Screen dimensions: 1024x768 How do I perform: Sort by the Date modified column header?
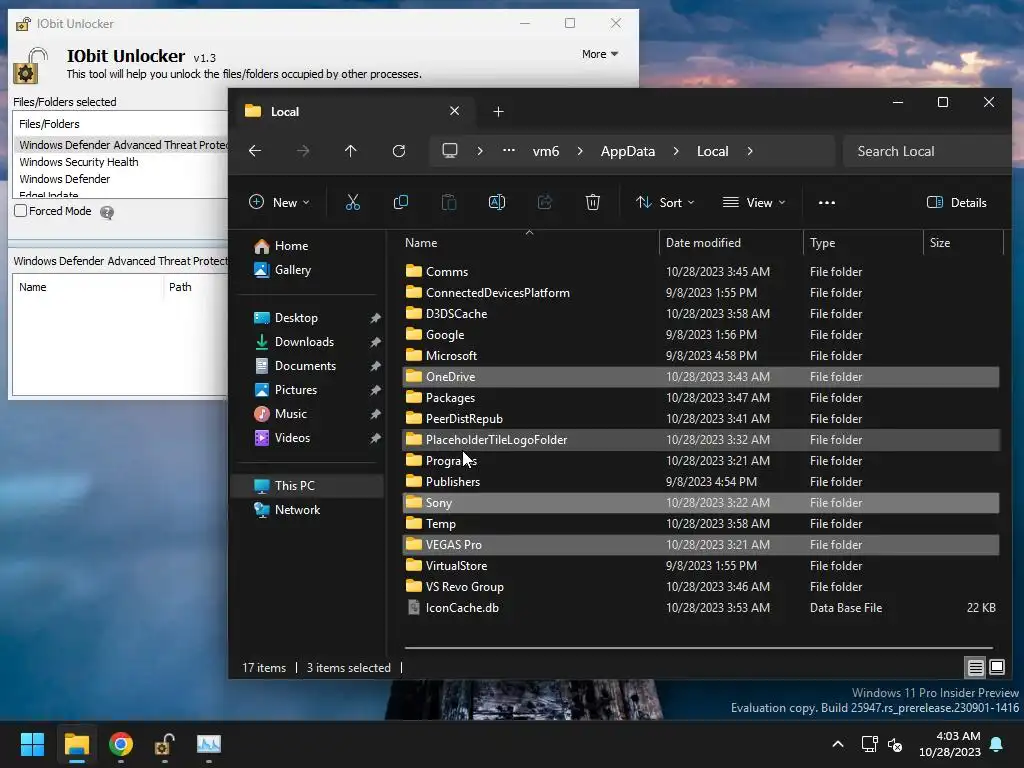731,243
